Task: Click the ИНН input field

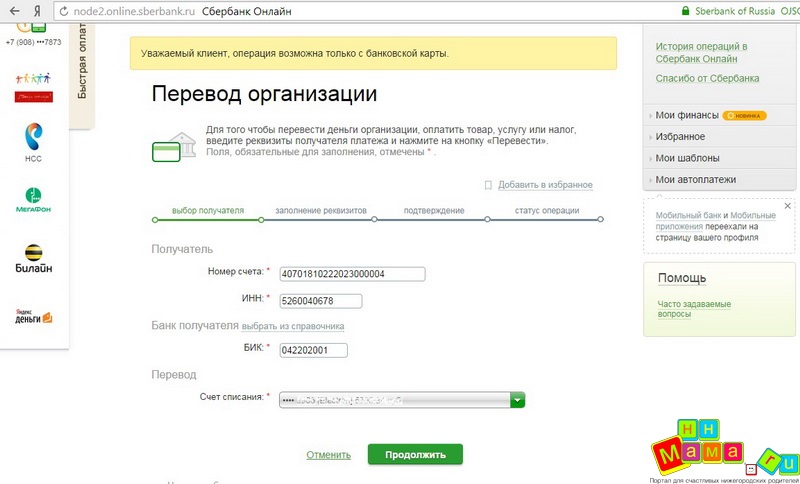Action: pyautogui.click(x=321, y=301)
